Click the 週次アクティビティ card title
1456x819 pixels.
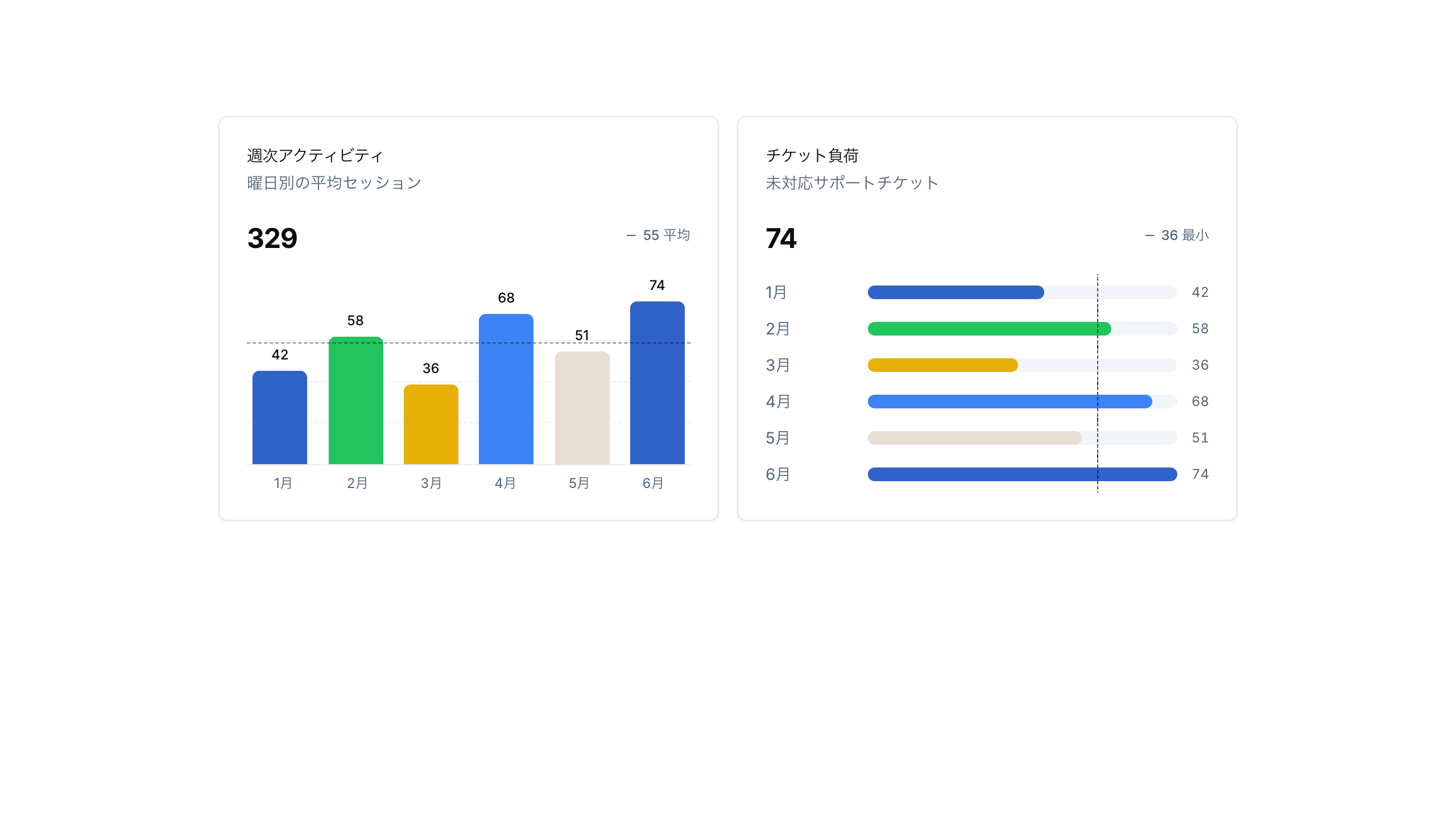pyautogui.click(x=315, y=155)
